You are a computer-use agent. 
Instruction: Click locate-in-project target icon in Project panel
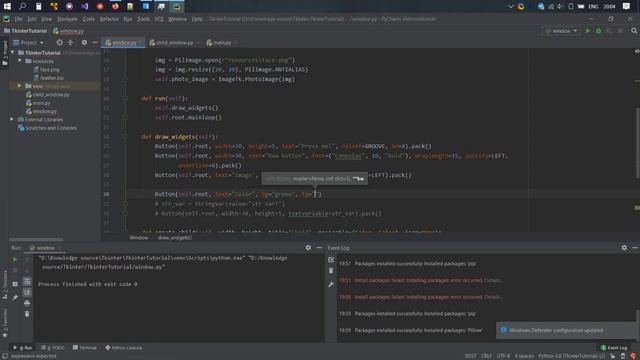click(x=60, y=42)
